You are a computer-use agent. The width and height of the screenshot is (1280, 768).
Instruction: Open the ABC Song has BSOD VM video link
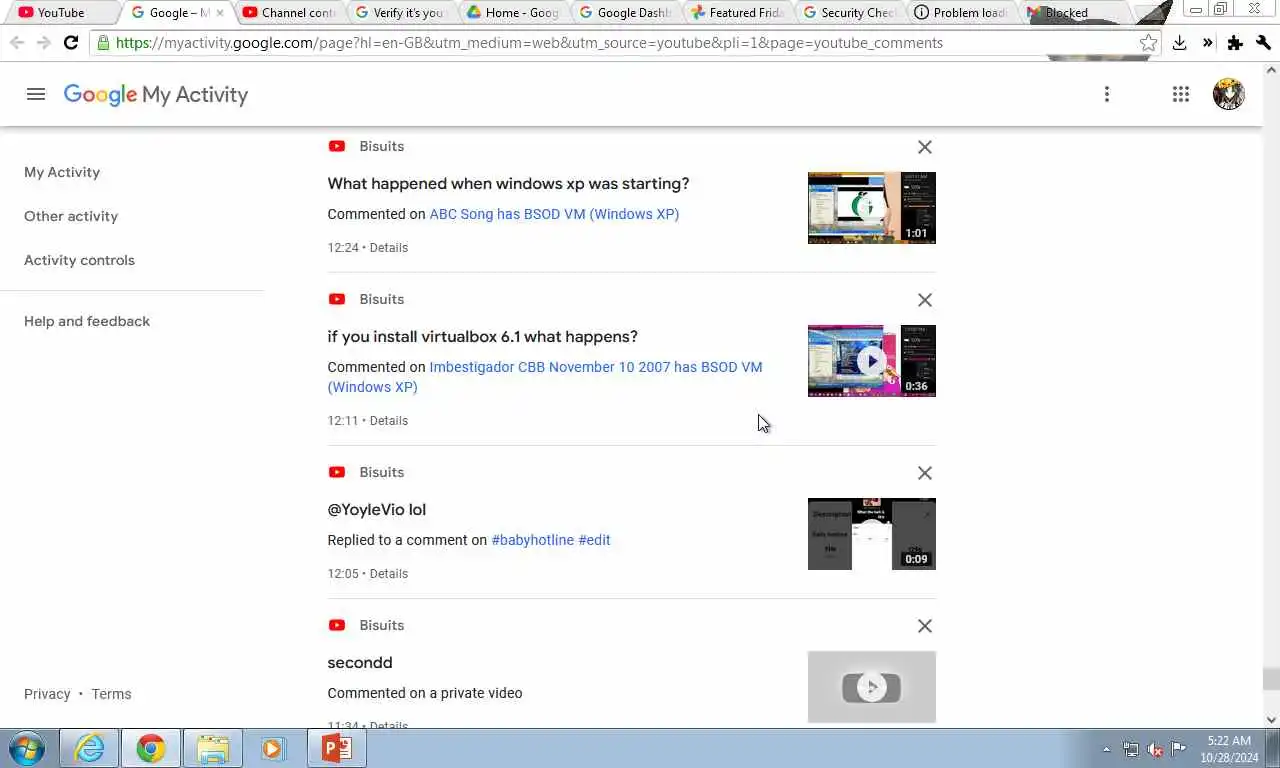click(554, 214)
